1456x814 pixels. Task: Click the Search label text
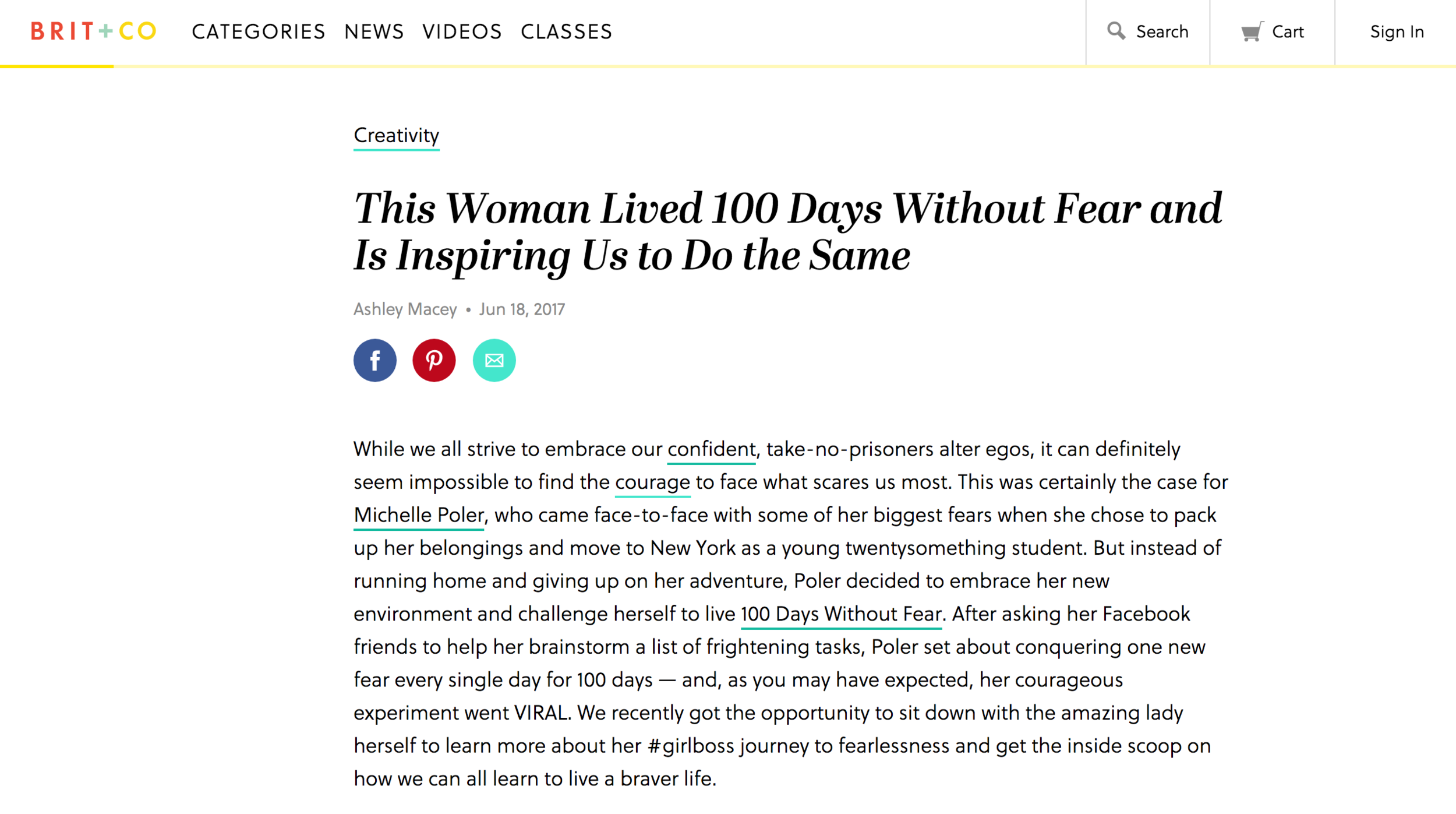pyautogui.click(x=1162, y=31)
